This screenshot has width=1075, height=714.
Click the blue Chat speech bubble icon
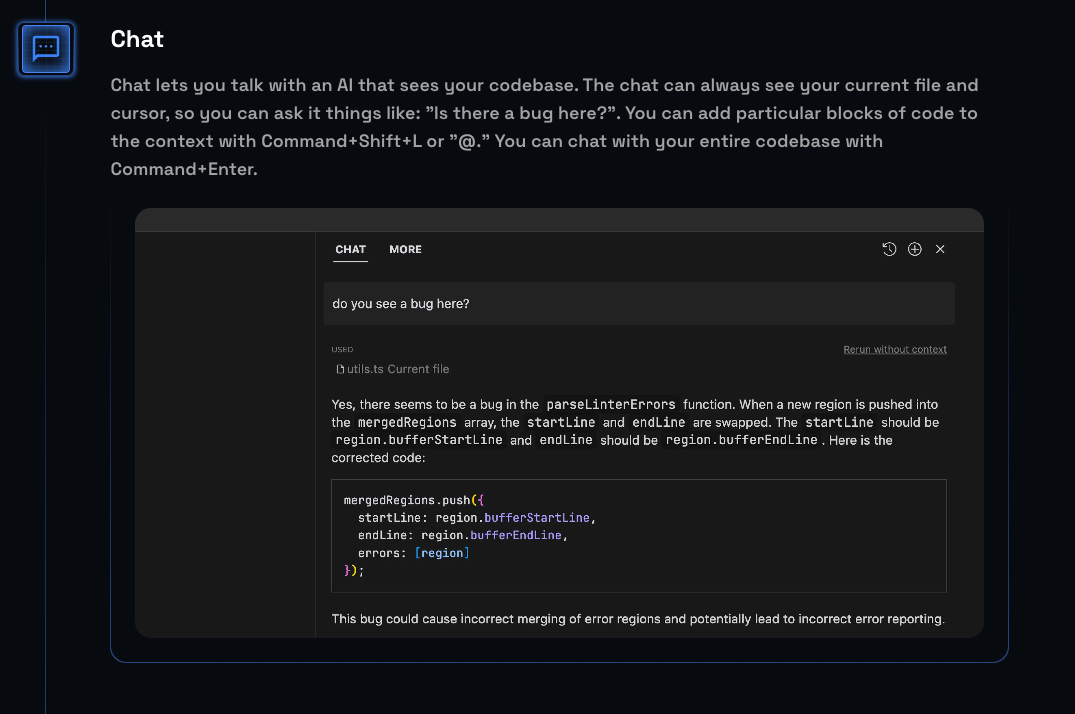click(46, 48)
